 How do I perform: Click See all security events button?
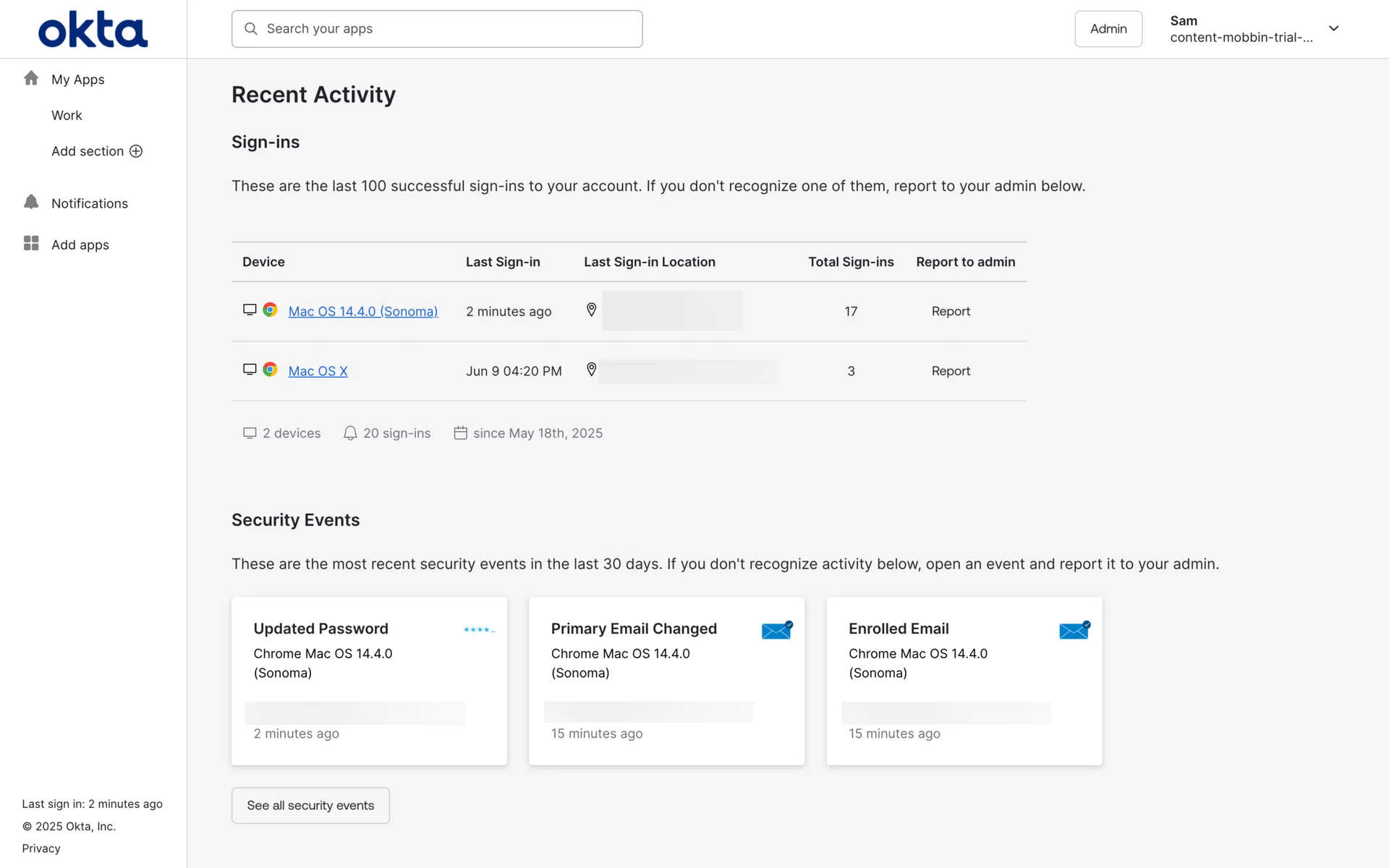point(310,805)
